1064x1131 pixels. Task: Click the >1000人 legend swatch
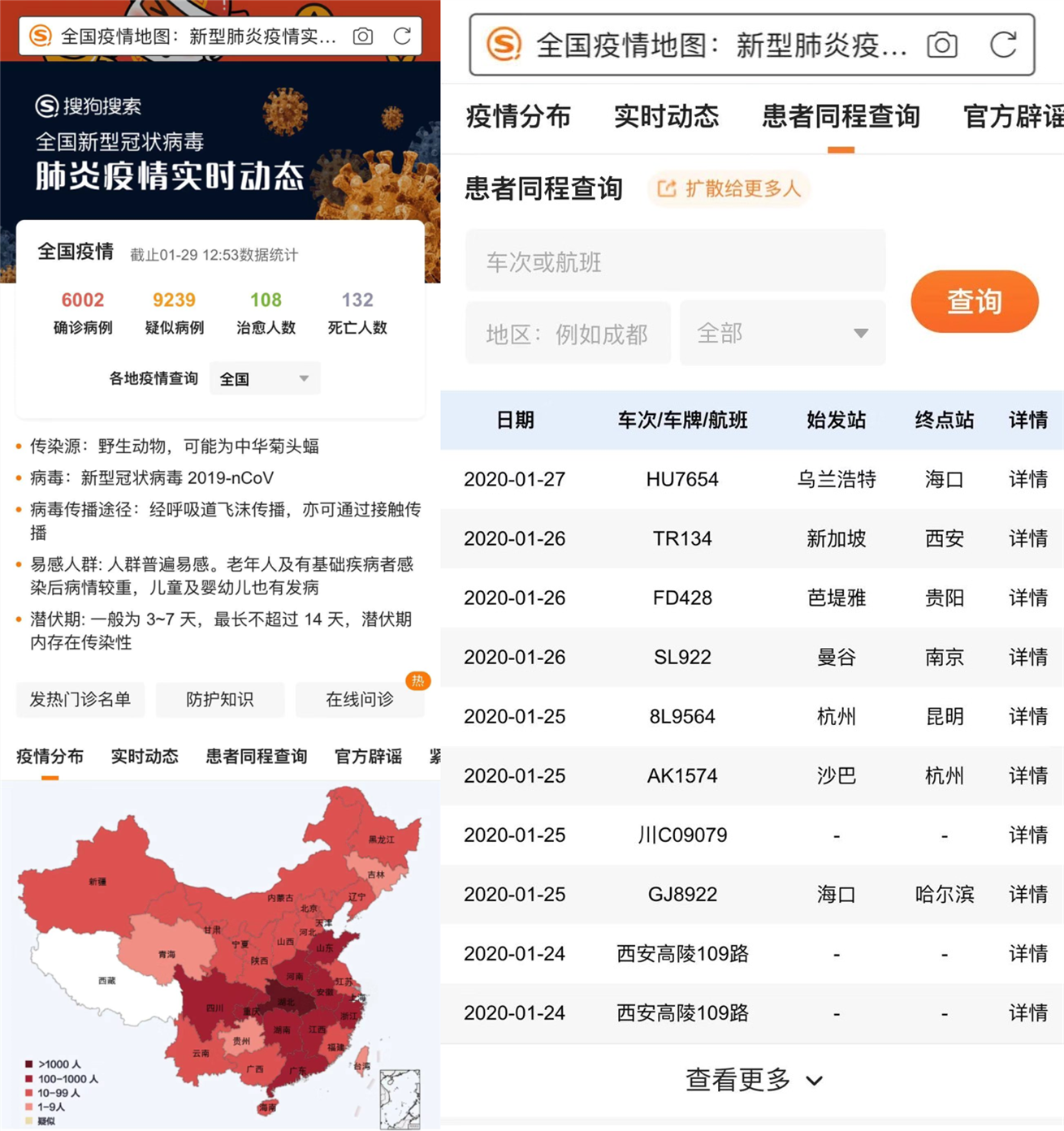click(28, 1064)
